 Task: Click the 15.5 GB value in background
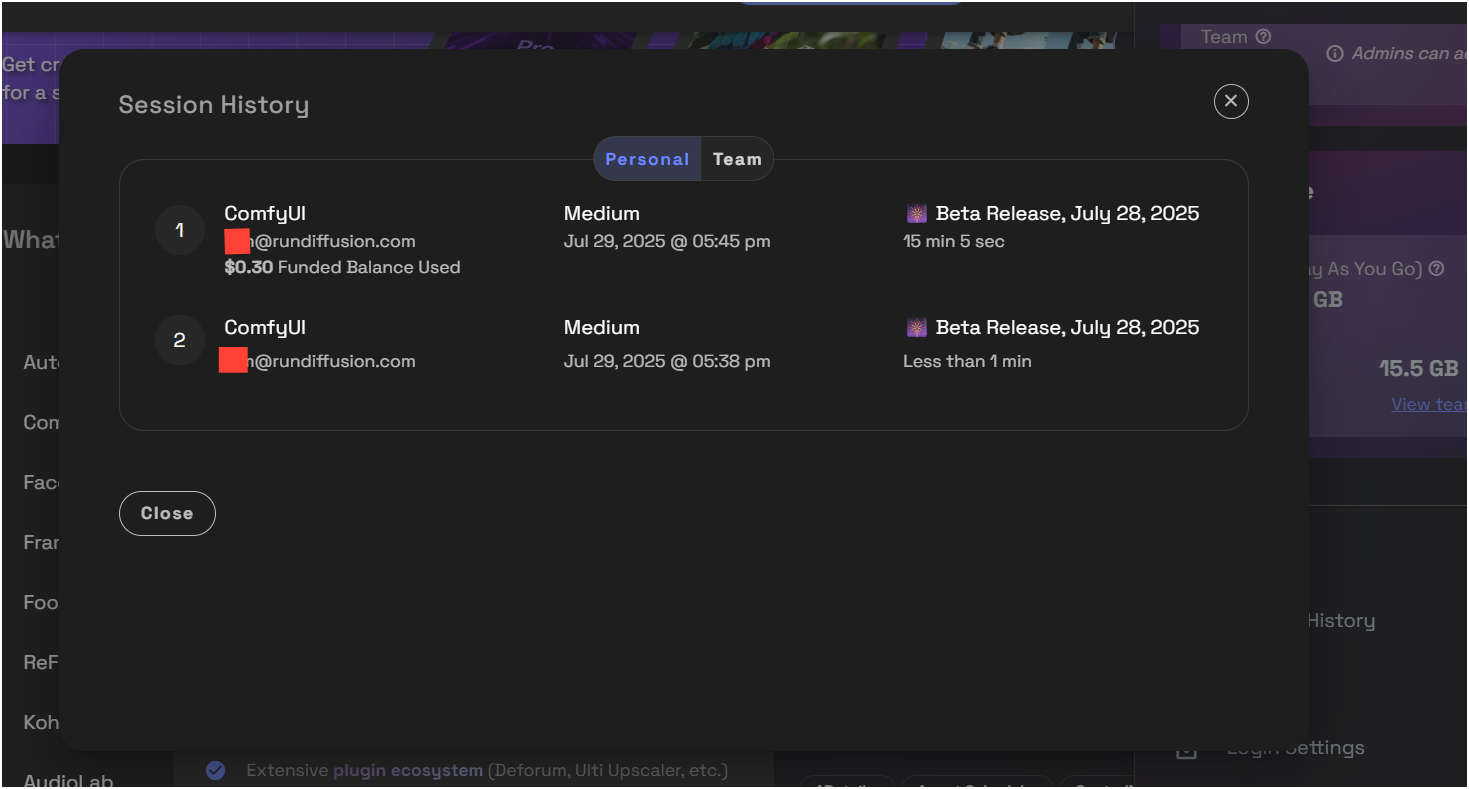coord(1418,368)
